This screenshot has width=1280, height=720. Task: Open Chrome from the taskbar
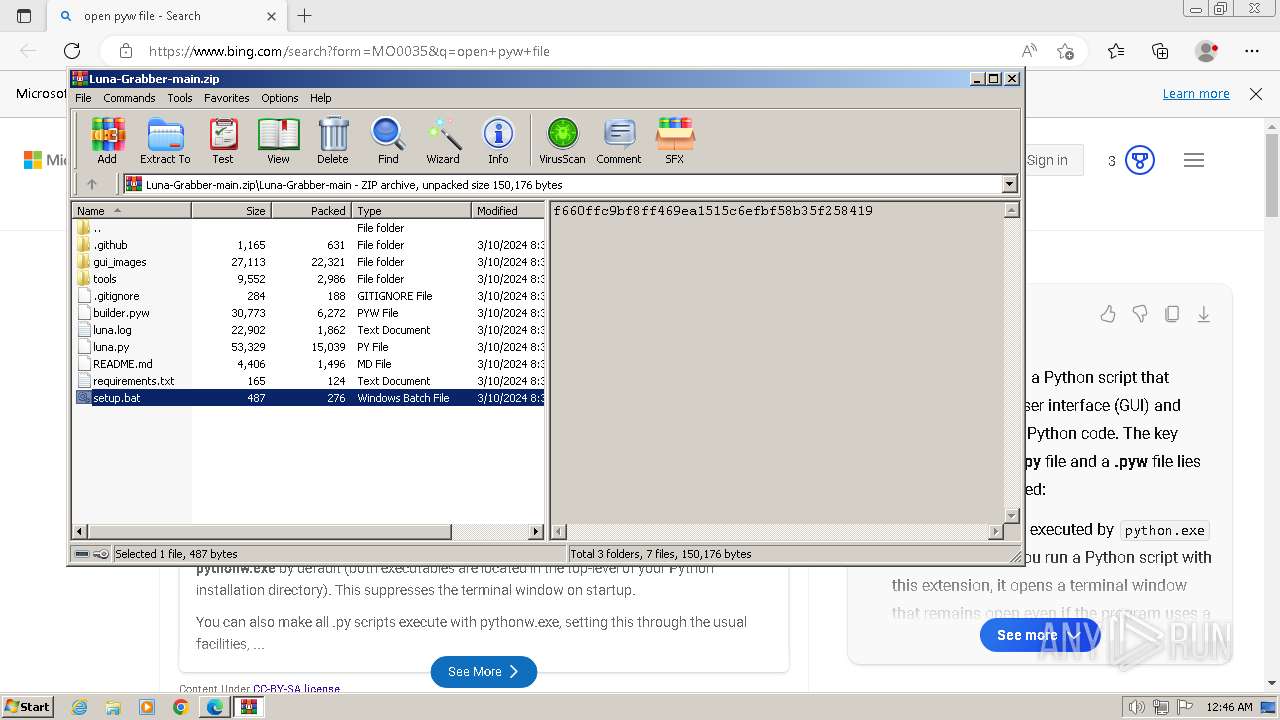[180, 707]
